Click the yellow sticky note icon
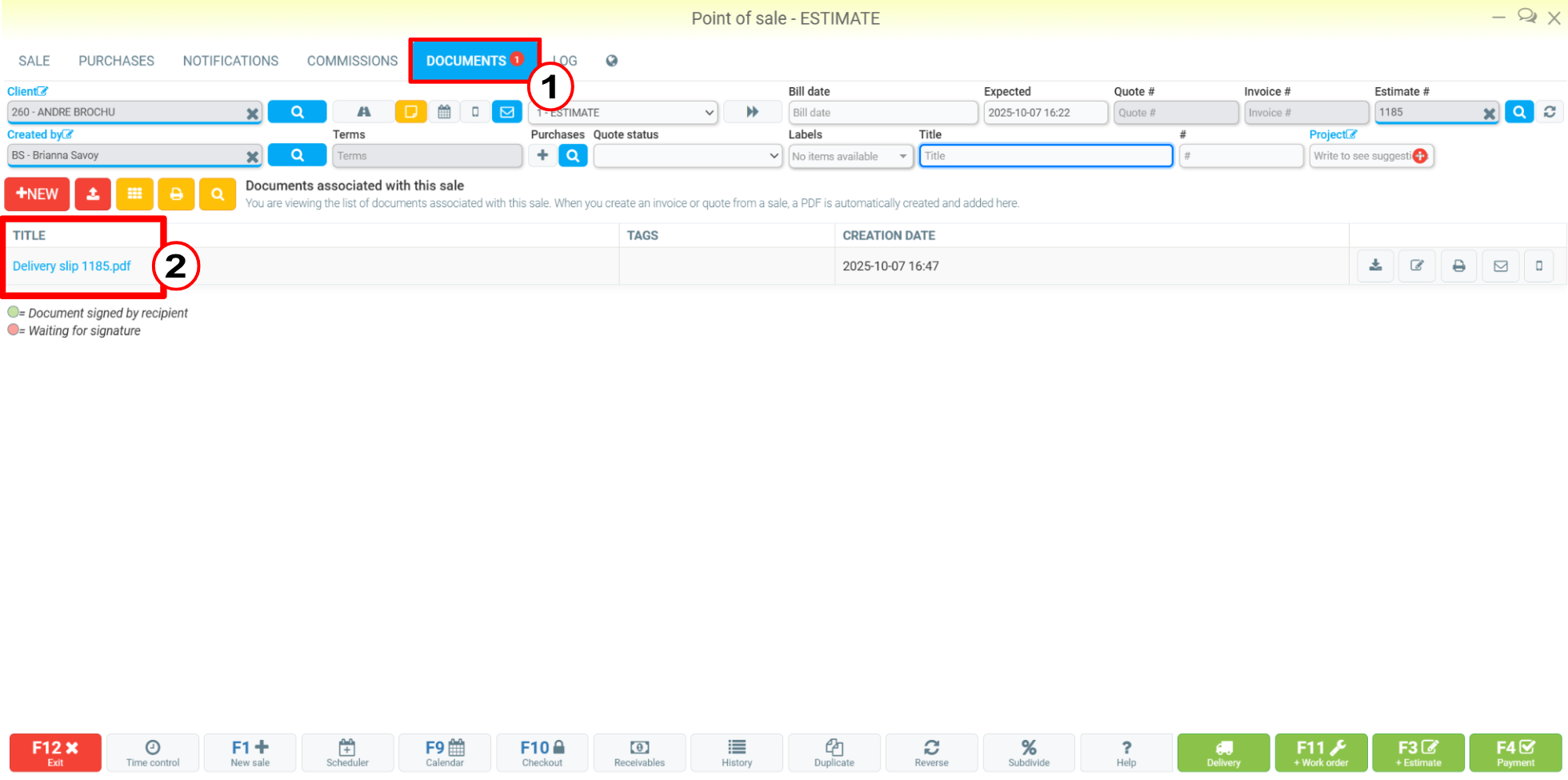 tap(410, 112)
